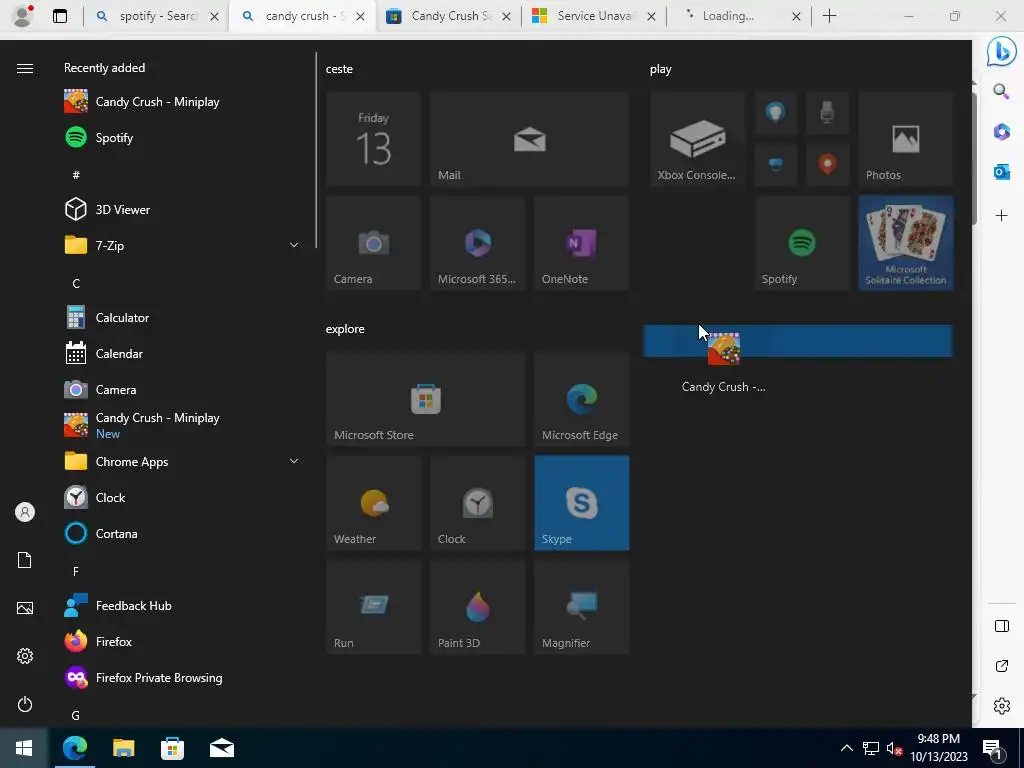Image resolution: width=1024 pixels, height=768 pixels.
Task: Open the user account icon in Start sidebar
Action: (25, 512)
